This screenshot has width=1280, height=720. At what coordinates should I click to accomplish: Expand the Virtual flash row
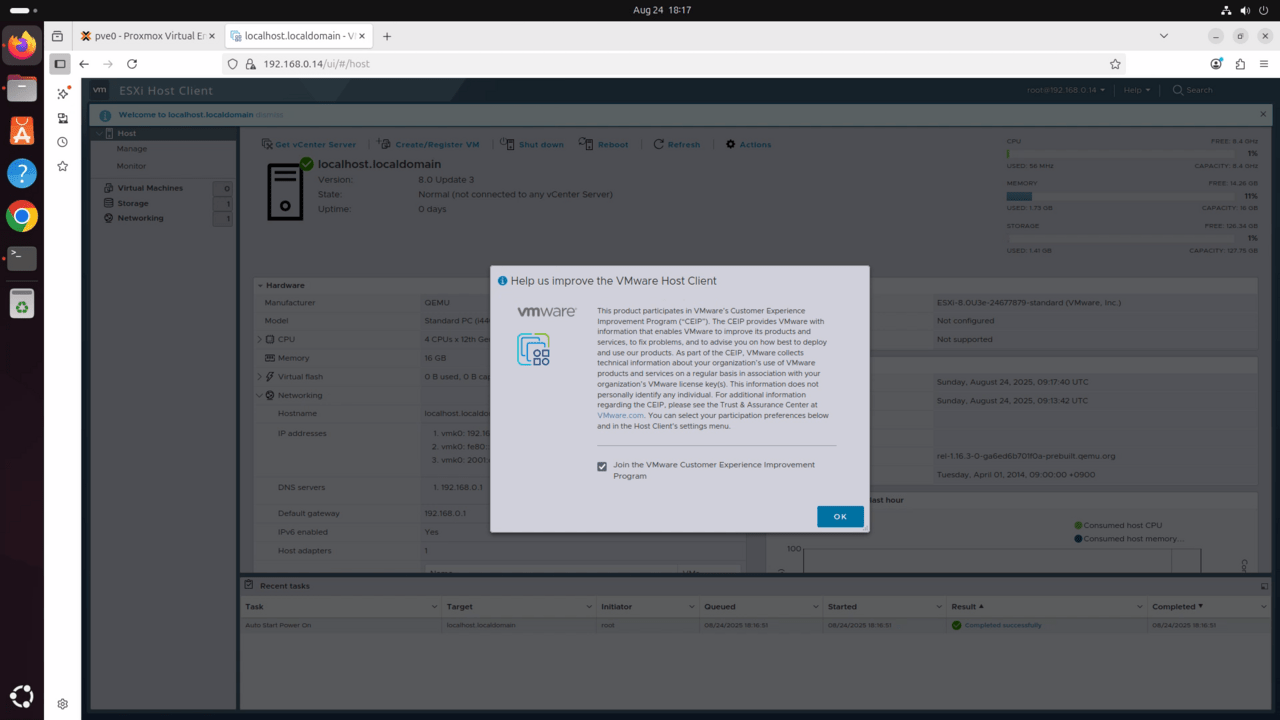coord(259,377)
